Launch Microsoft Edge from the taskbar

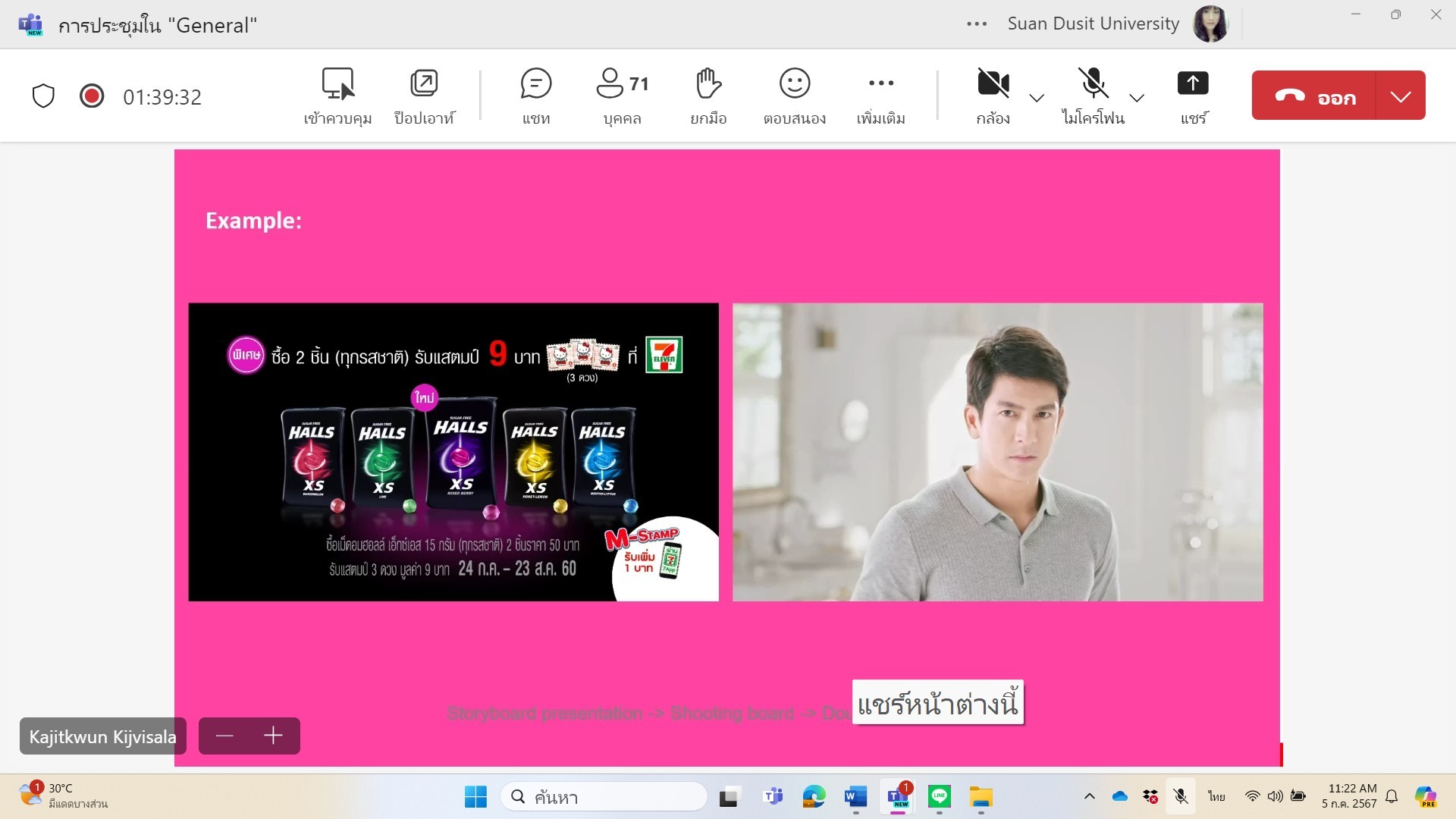click(x=814, y=797)
